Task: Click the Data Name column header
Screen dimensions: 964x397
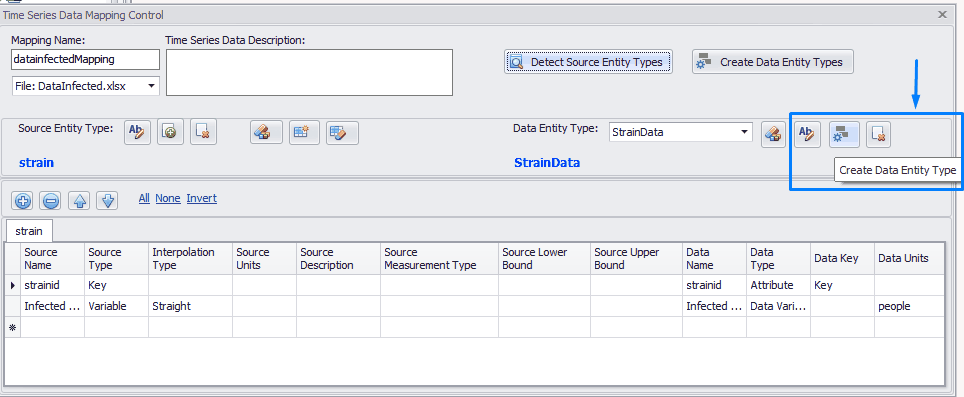Action: click(714, 259)
